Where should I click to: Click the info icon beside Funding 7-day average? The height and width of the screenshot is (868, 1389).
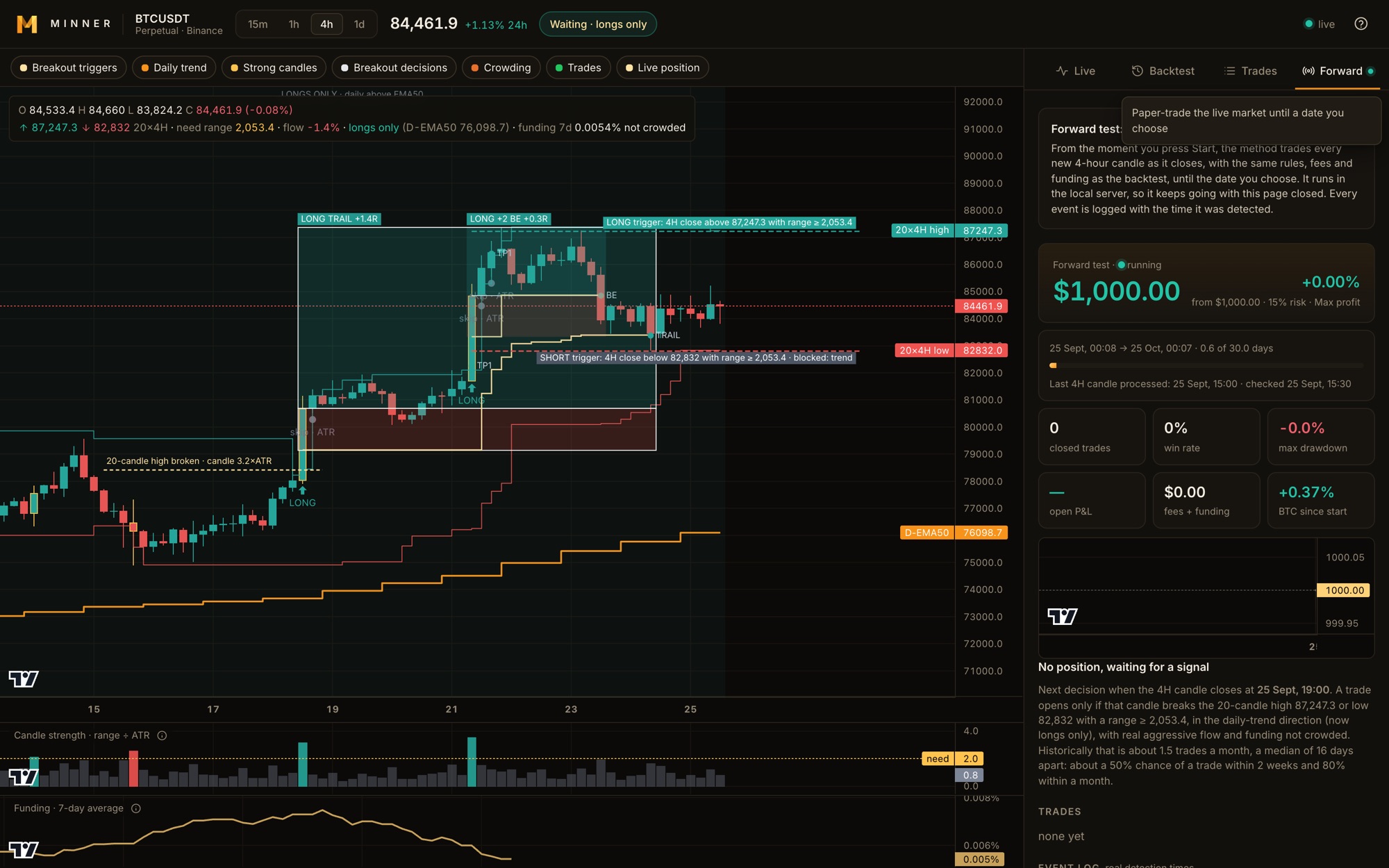point(136,808)
